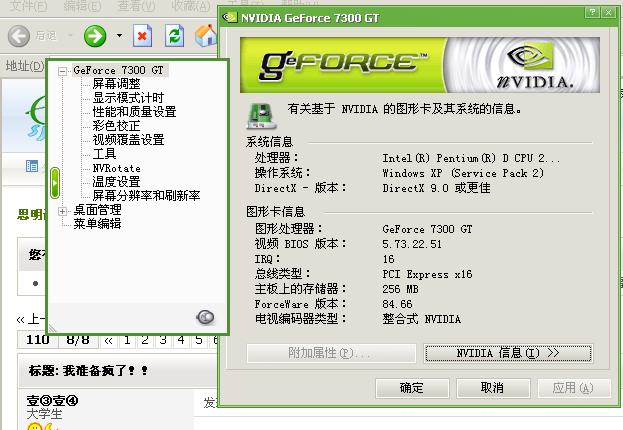623x430 pixels.
Task: Click bus type value PCI Express x16
Action: pyautogui.click(x=427, y=274)
